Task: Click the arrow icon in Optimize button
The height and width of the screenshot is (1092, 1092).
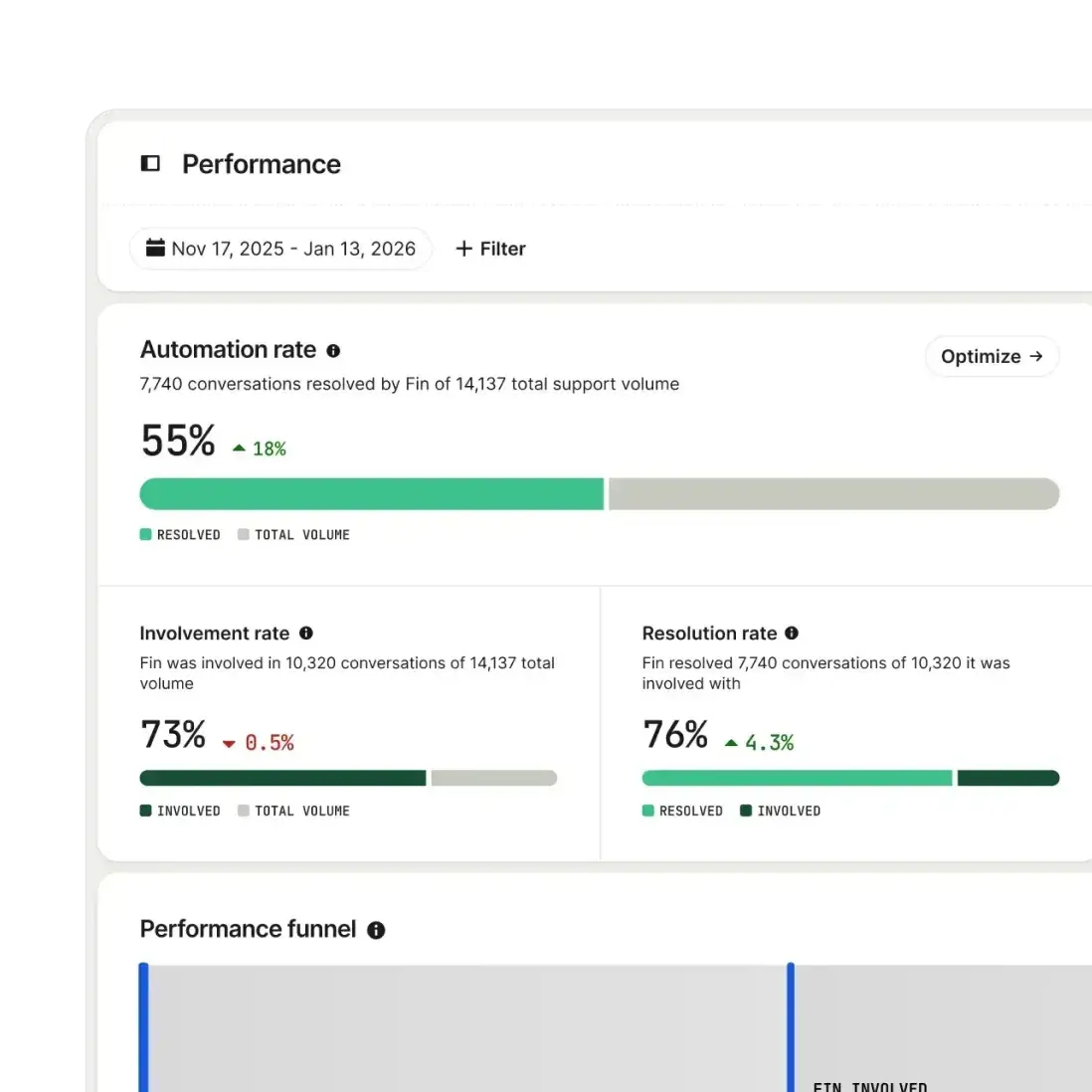Action: (x=1036, y=356)
